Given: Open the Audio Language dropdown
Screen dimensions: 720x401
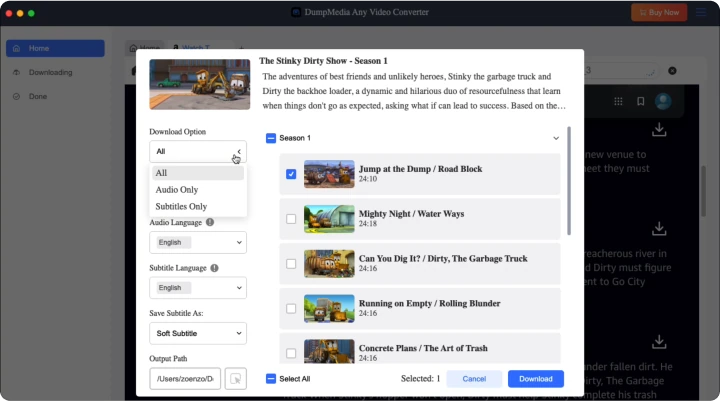Looking at the screenshot, I should click(198, 243).
